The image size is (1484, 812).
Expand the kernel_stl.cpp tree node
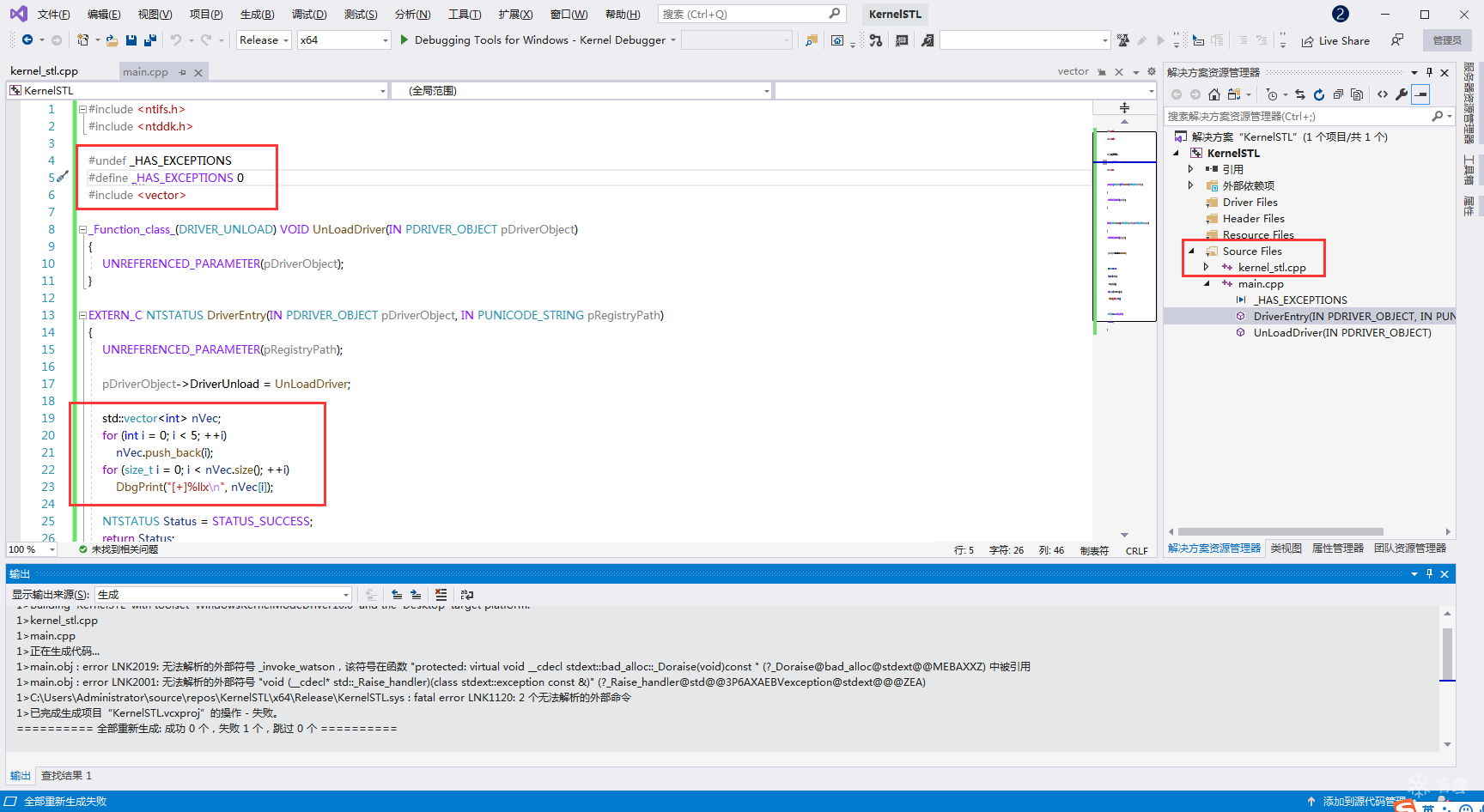pyautogui.click(x=1207, y=267)
